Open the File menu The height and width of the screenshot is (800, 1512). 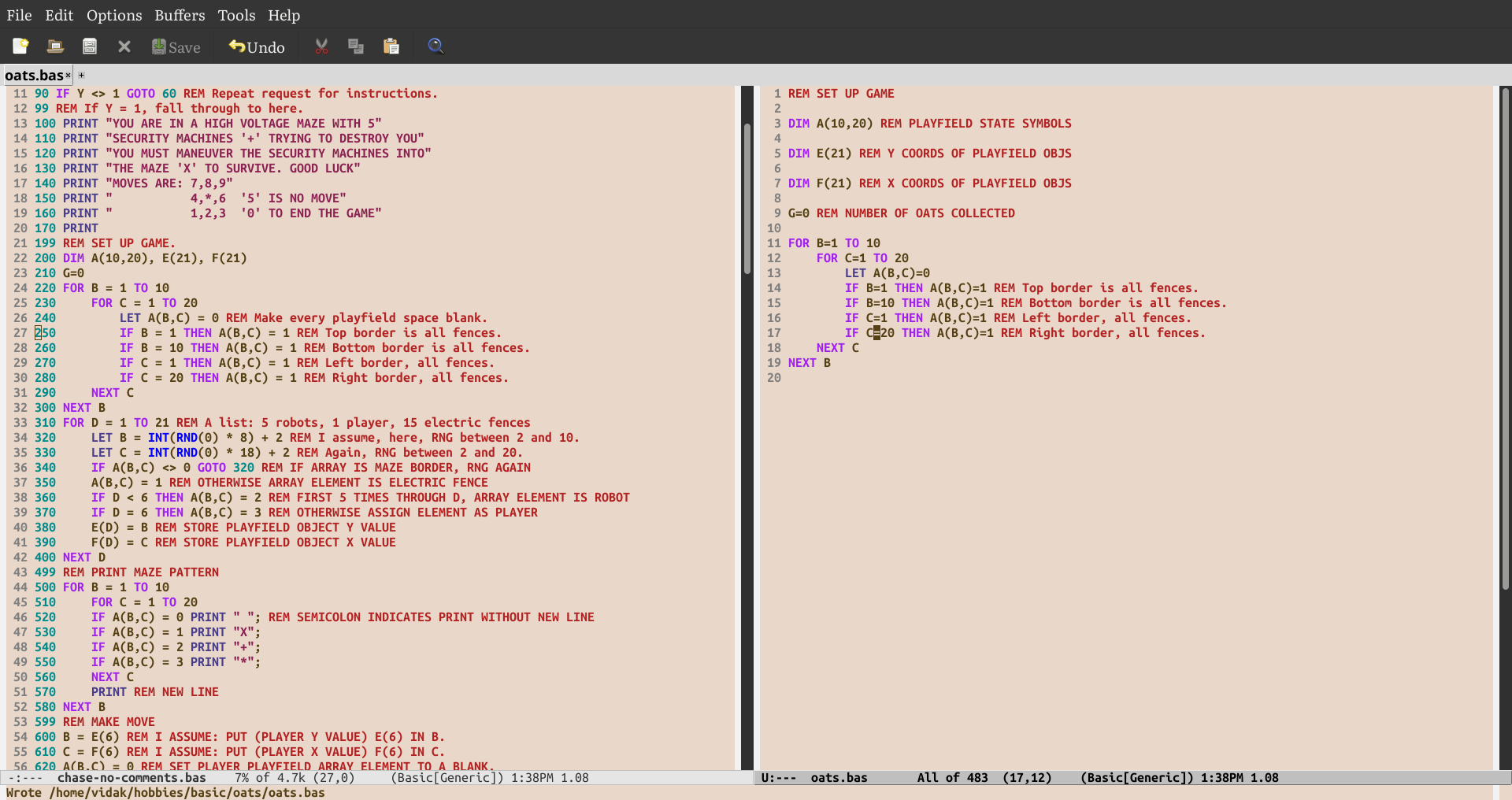pyautogui.click(x=19, y=15)
